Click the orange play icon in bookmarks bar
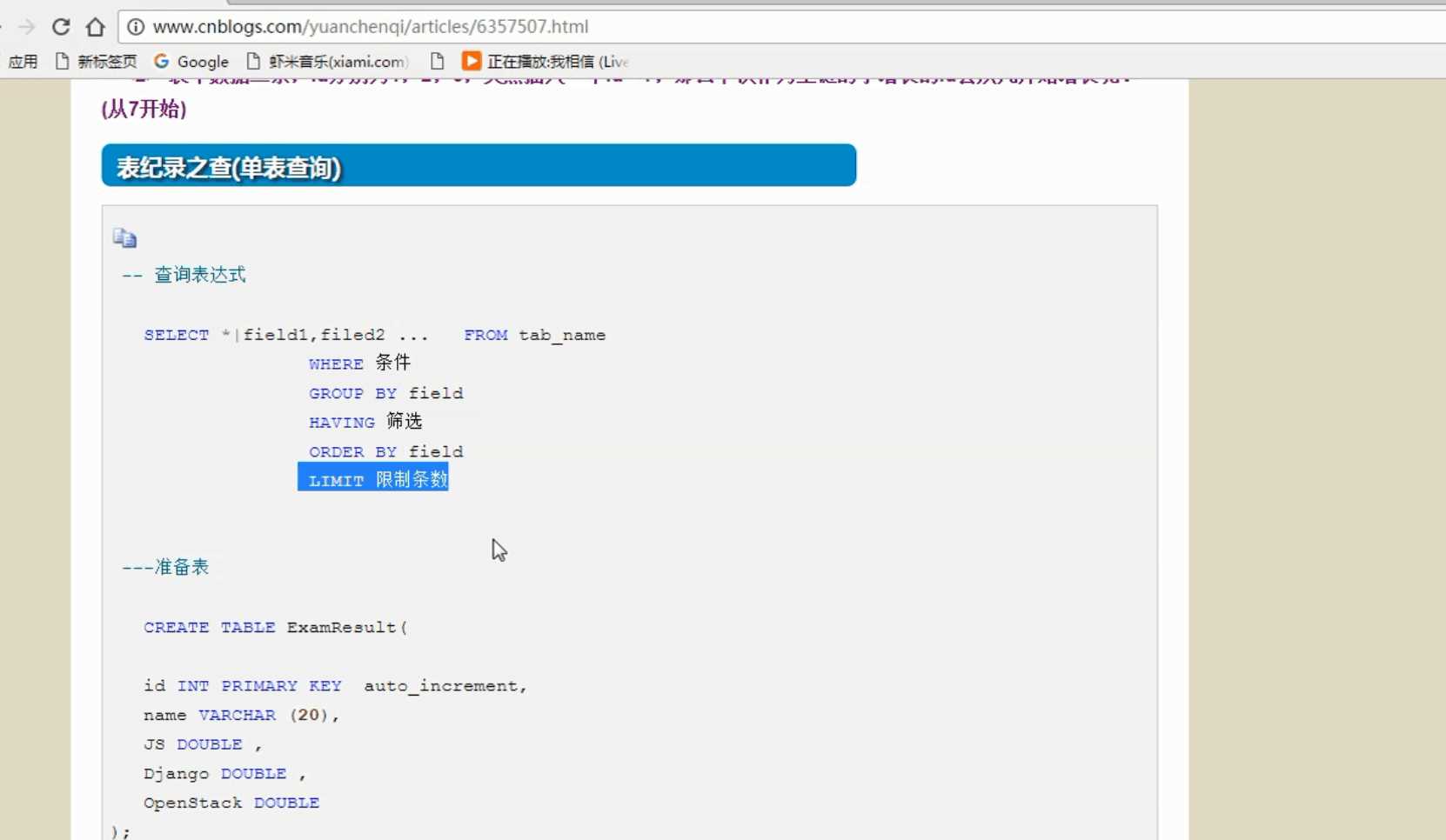1446x840 pixels. [x=471, y=61]
